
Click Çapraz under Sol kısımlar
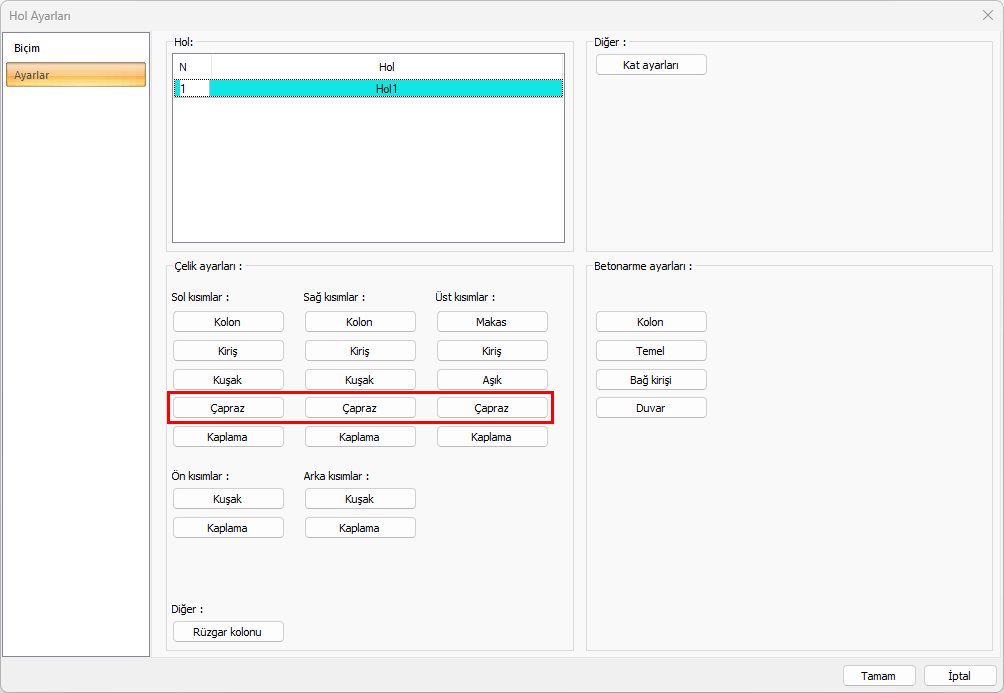[228, 408]
